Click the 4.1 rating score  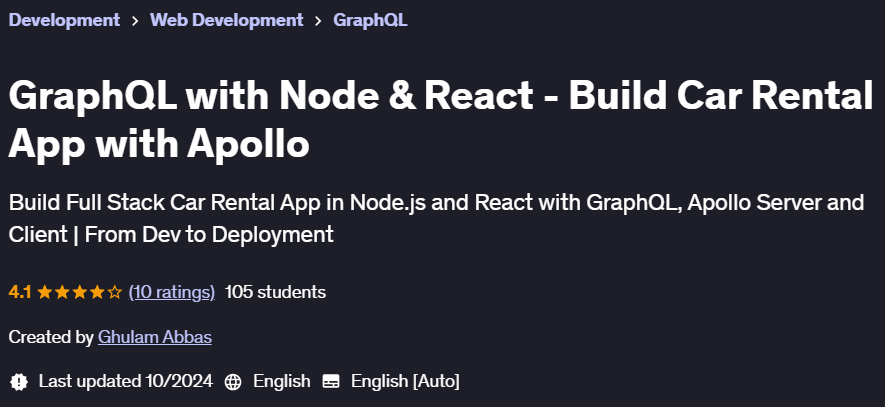tap(20, 292)
